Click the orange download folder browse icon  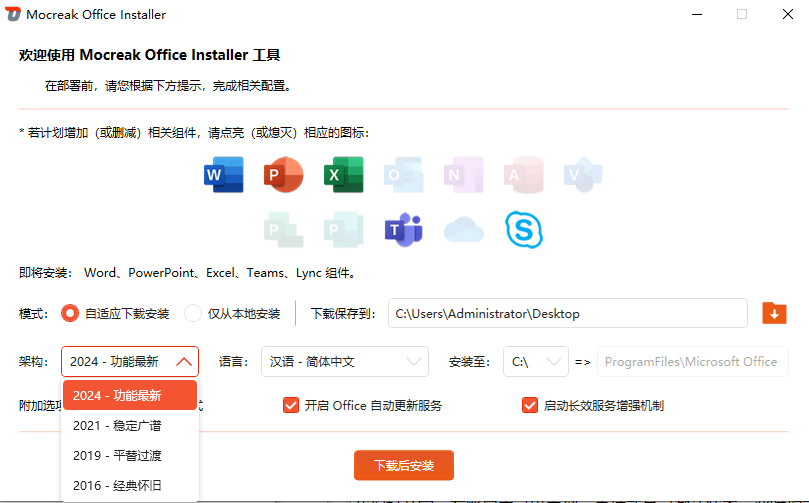pos(774,313)
